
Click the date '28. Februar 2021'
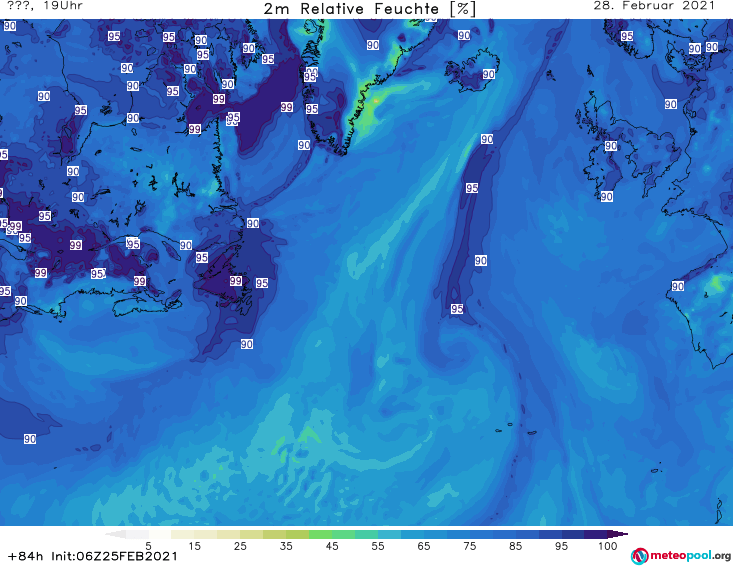(x=654, y=6)
